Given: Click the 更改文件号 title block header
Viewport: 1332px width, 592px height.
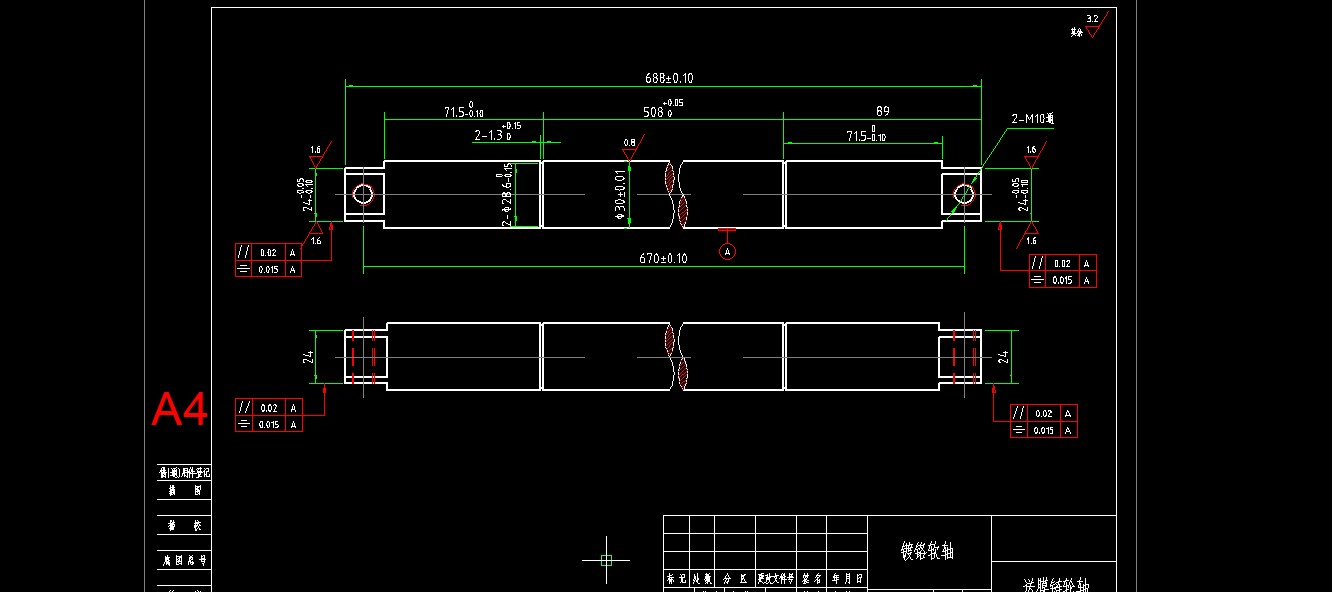Looking at the screenshot, I should tap(774, 578).
